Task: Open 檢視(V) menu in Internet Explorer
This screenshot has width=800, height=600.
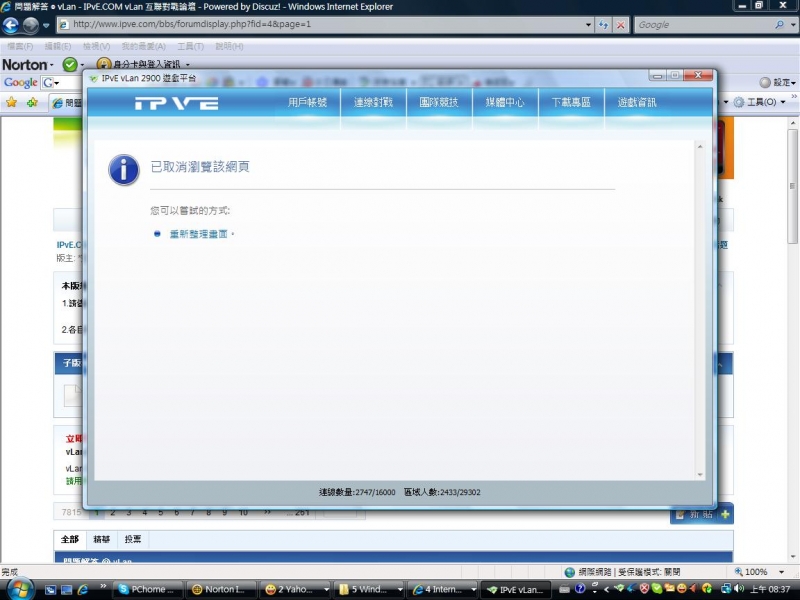Action: [96, 46]
